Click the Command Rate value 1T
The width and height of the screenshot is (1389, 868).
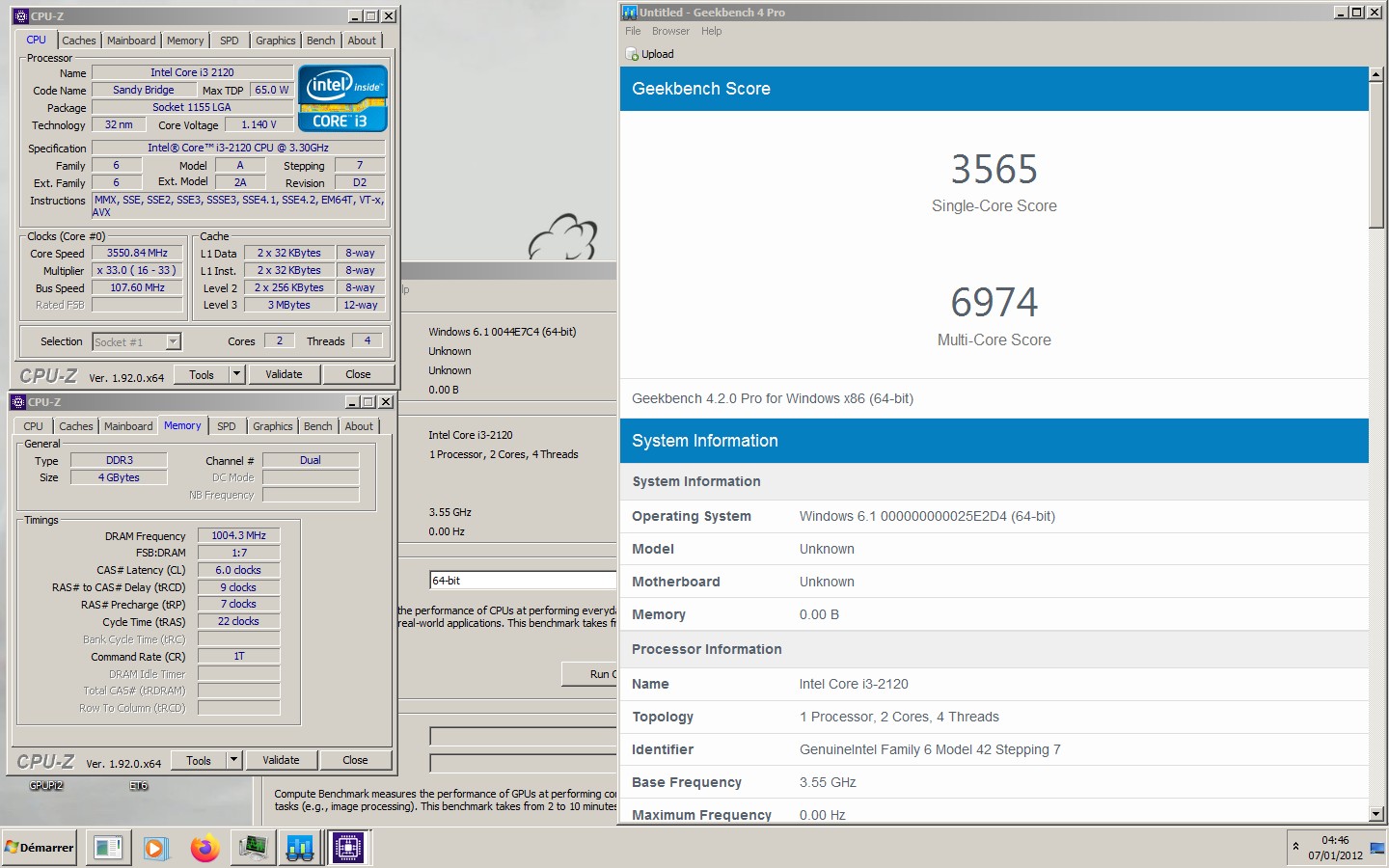coord(239,656)
